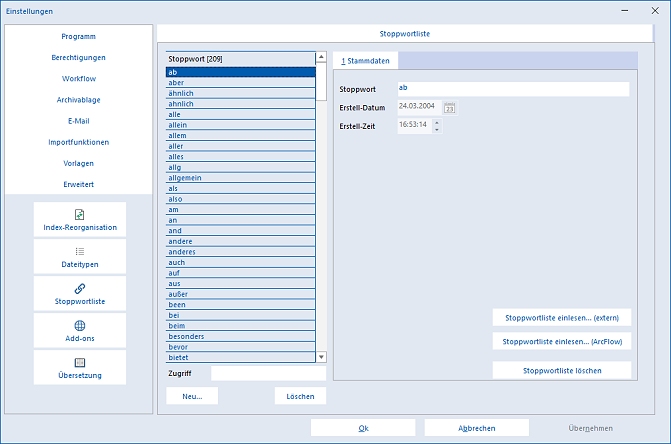Click the Zugriff input field

coord(268,373)
